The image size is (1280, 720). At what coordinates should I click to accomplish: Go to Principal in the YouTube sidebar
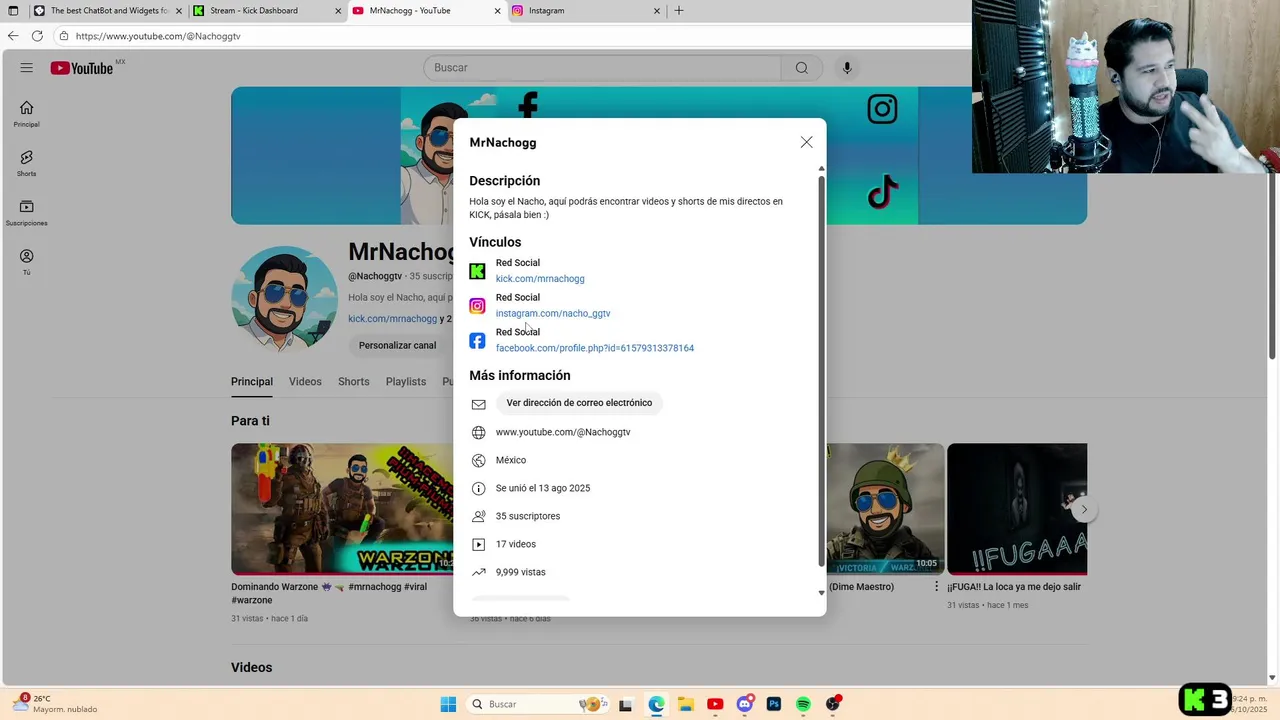(x=27, y=114)
